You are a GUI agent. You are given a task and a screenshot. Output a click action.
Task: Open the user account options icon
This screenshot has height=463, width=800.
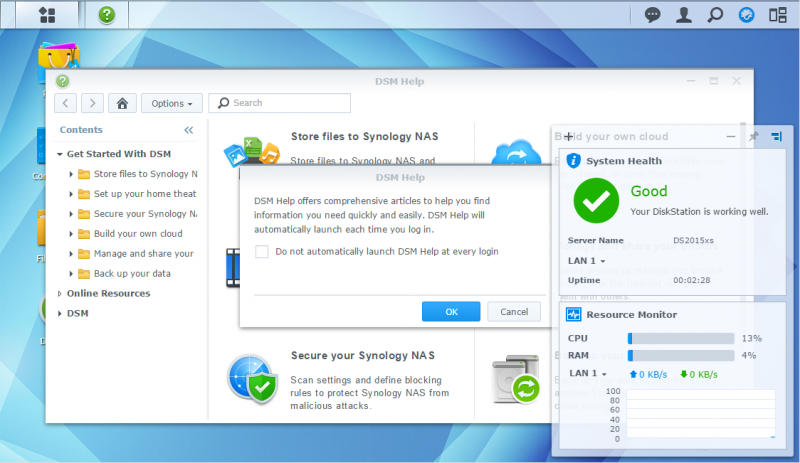click(684, 15)
